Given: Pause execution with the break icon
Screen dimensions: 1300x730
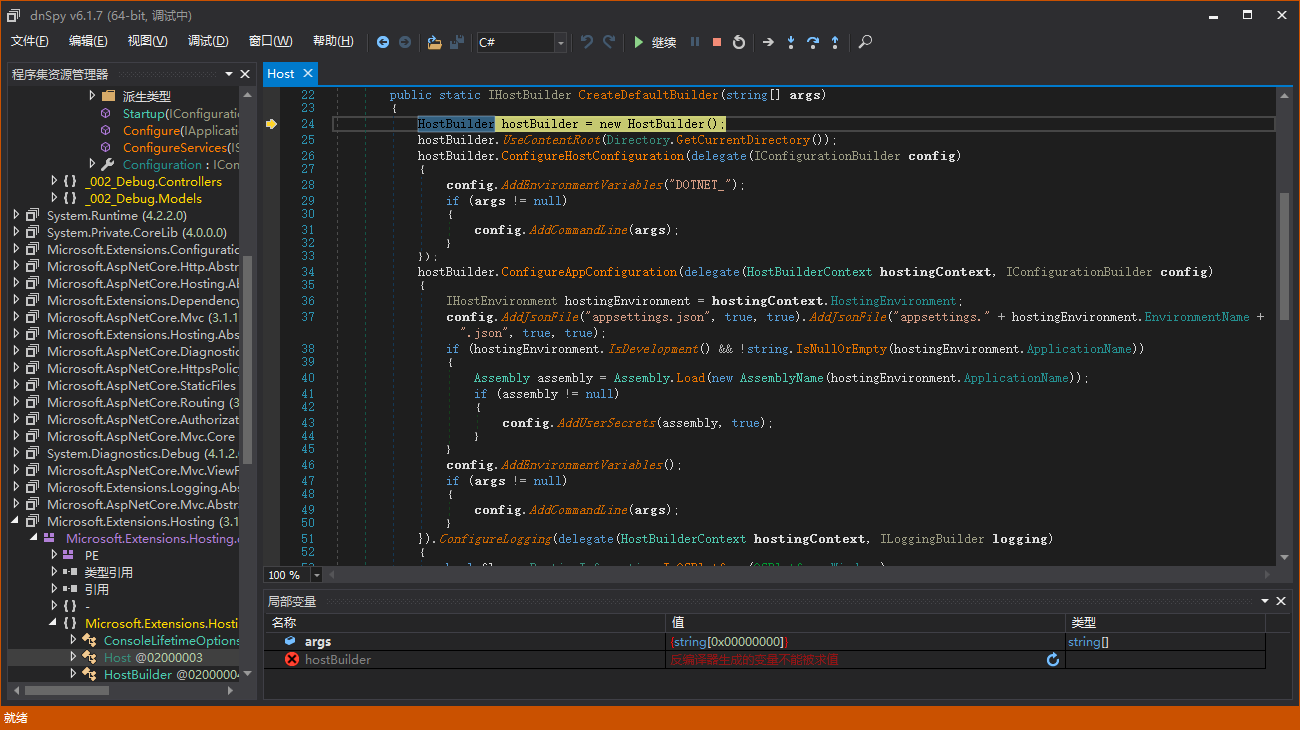Looking at the screenshot, I should 695,42.
